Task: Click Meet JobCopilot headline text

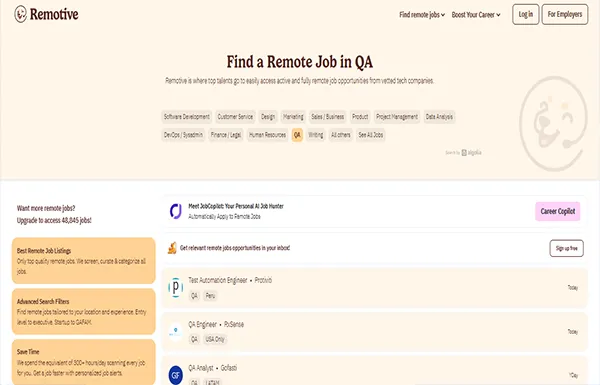Action: point(236,206)
